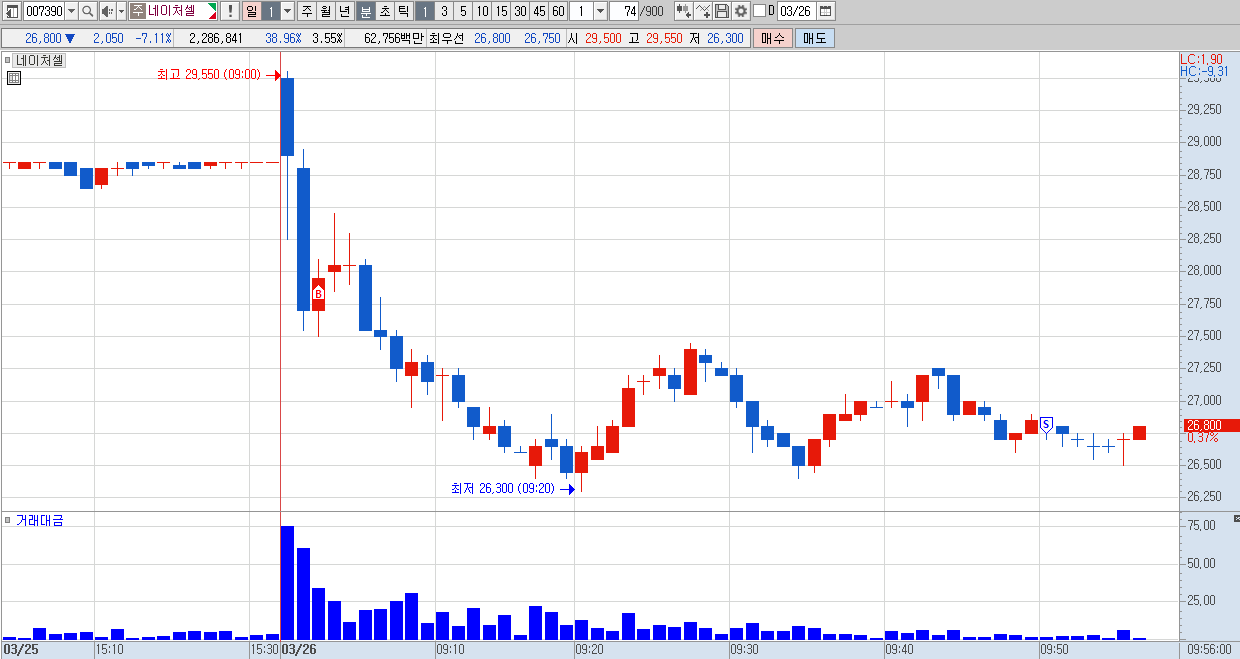Click the exclamation mark info icon
The width and height of the screenshot is (1240, 659).
pyautogui.click(x=230, y=11)
